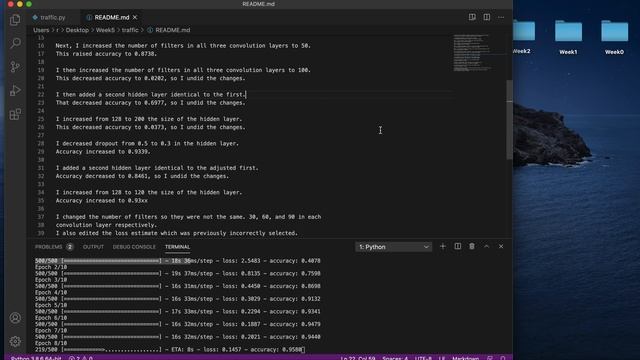640x360 pixels.
Task: Click line 39 about the loss estimate
Action: click(177, 233)
